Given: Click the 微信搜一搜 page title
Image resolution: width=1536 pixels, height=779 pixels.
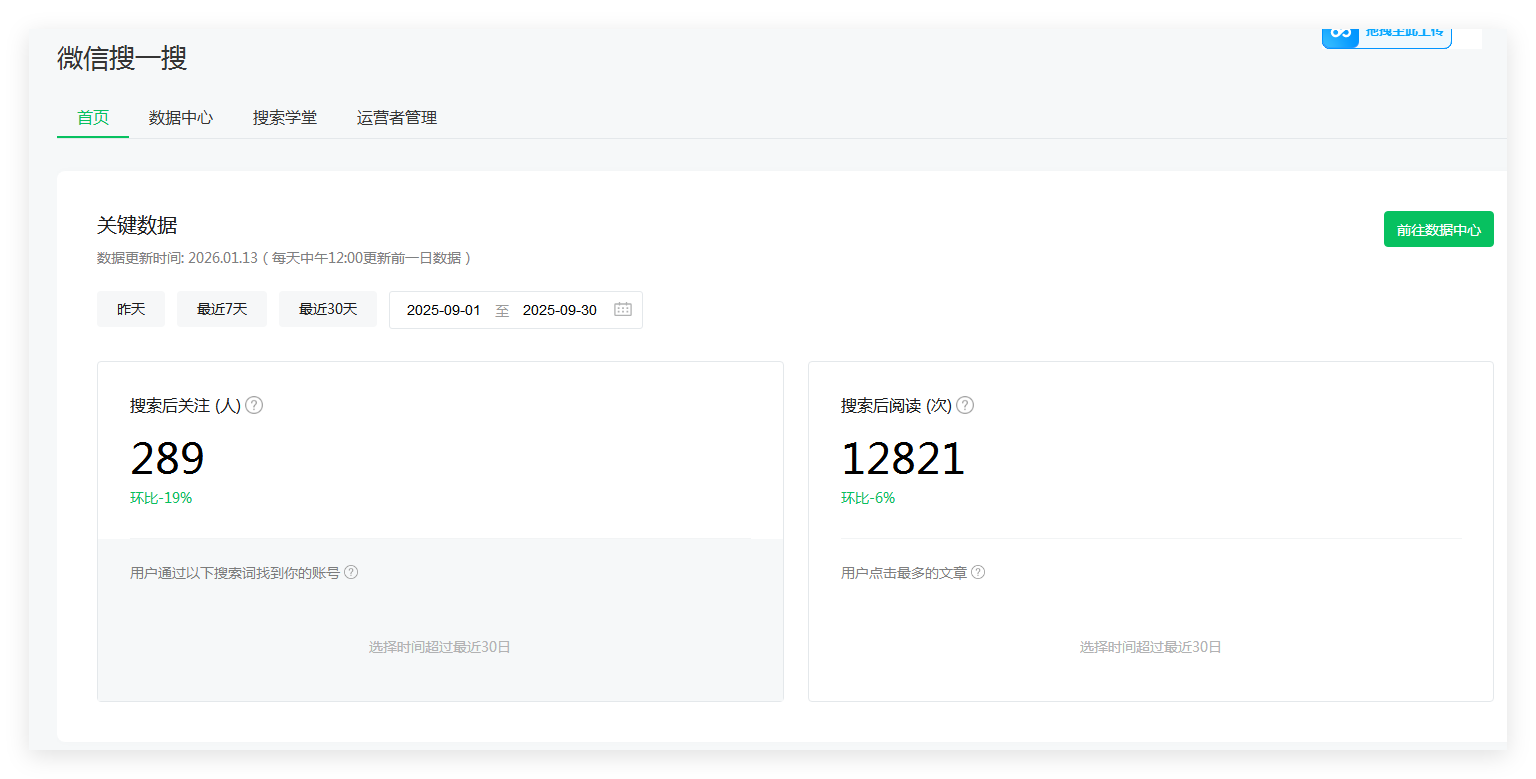Looking at the screenshot, I should coord(122,58).
